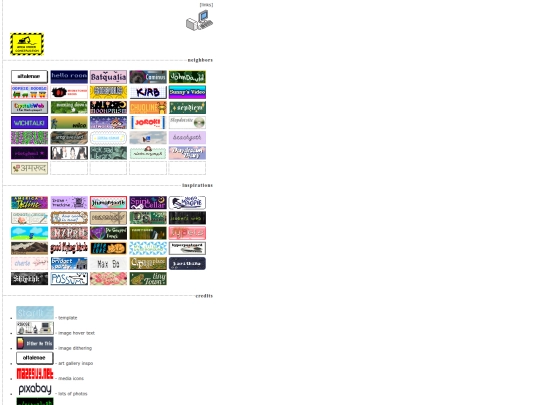Viewport: 540px width, 405px height.
Task: Click the 'morning dove' green button
Action: 69,107
